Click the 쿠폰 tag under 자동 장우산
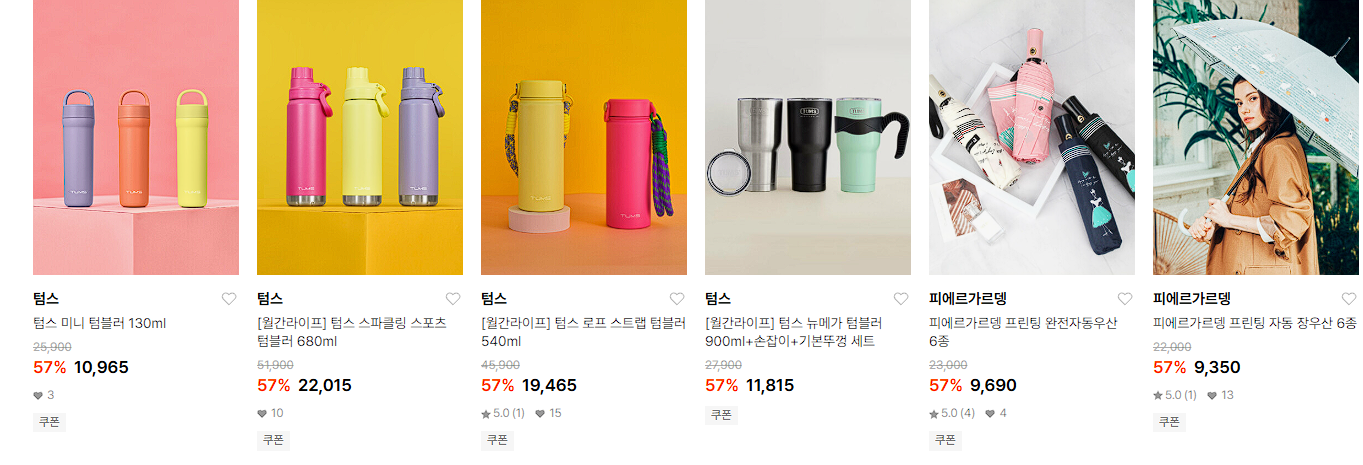1363x465 pixels. pos(1169,422)
